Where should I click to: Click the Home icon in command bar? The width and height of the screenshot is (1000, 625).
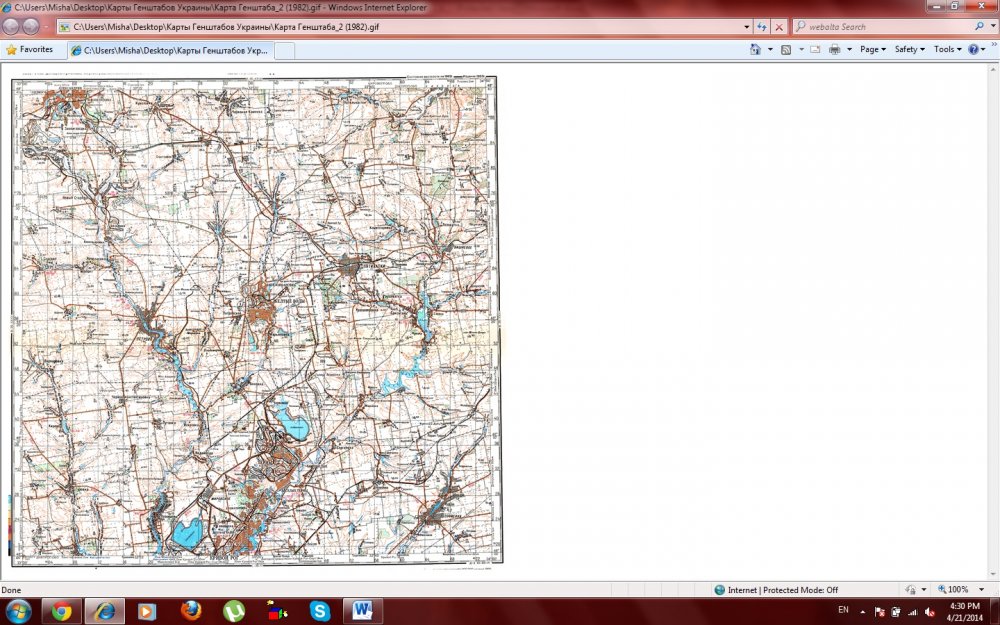point(755,49)
